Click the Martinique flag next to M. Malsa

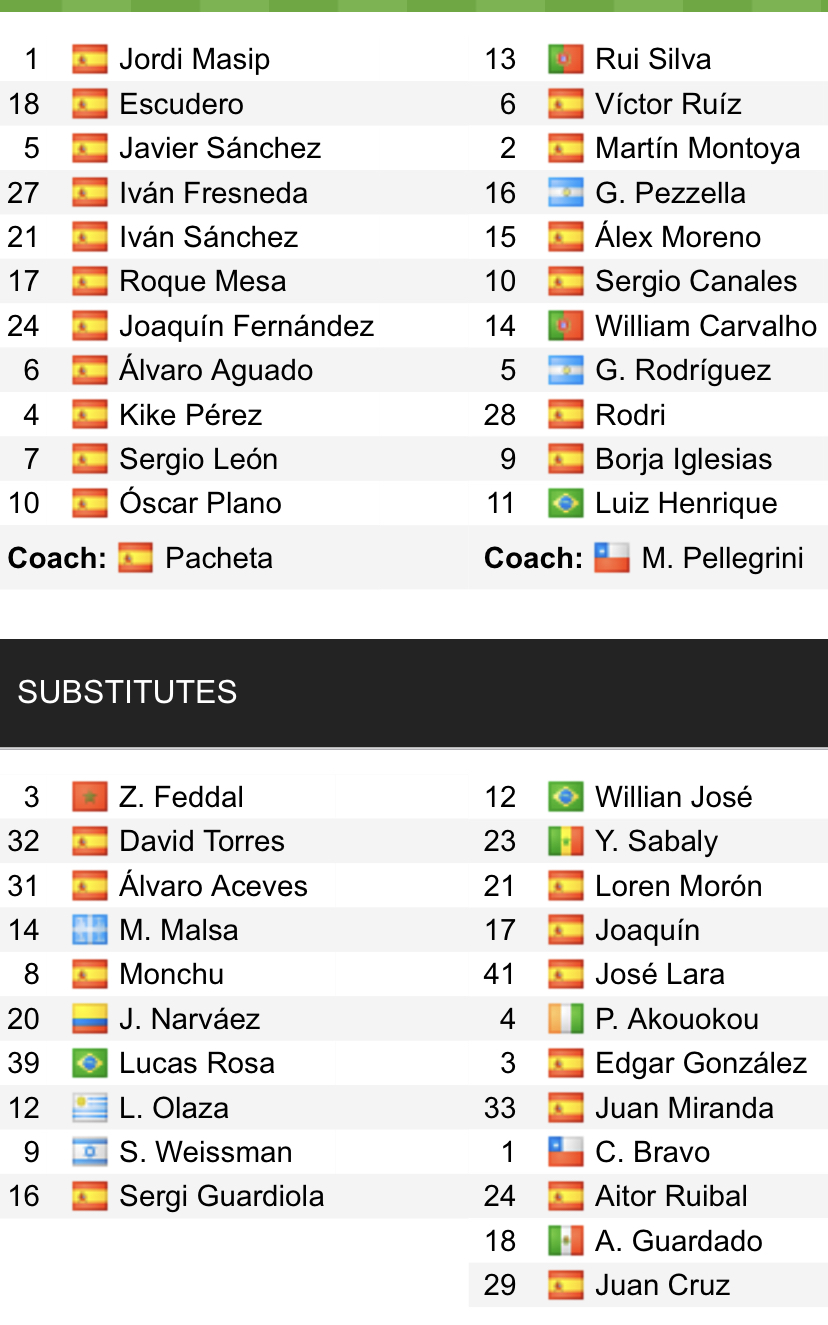[90, 930]
